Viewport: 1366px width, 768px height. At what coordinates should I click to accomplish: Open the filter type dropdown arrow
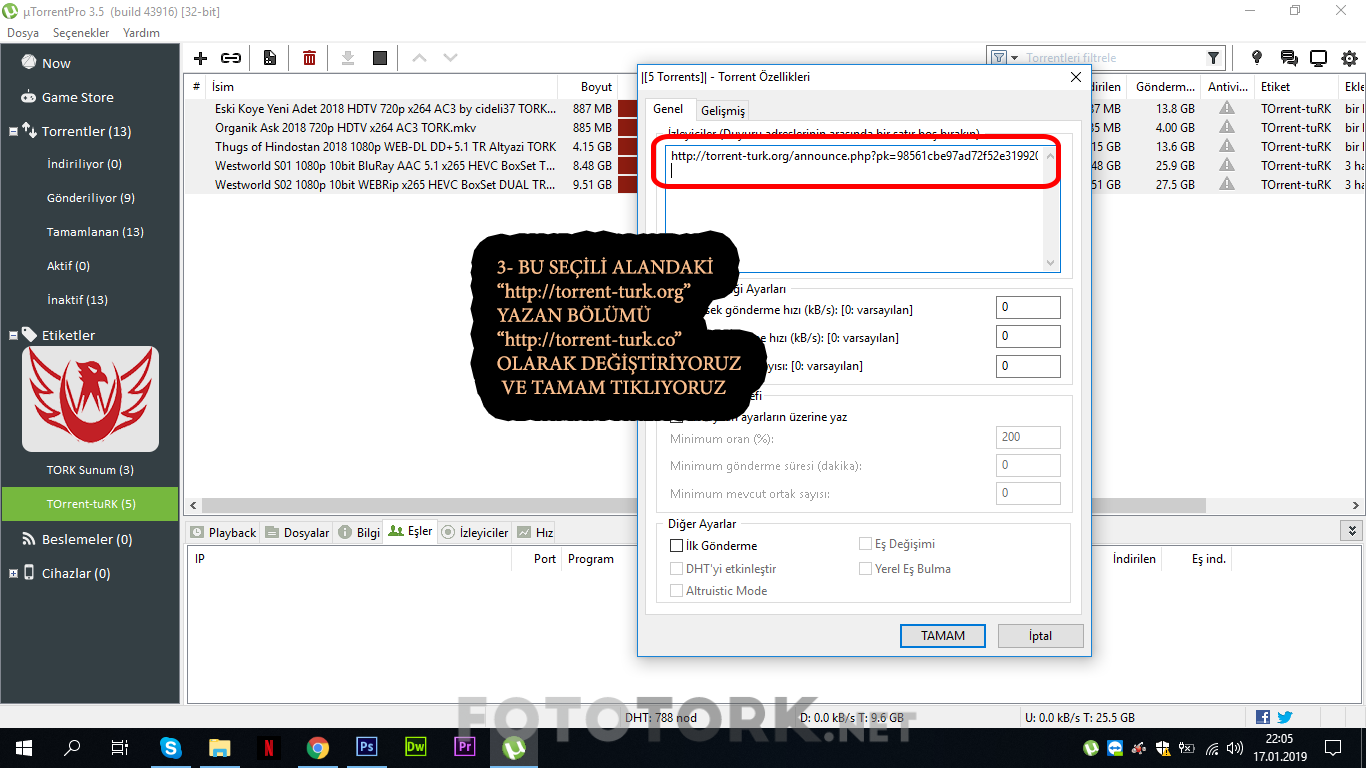1014,58
